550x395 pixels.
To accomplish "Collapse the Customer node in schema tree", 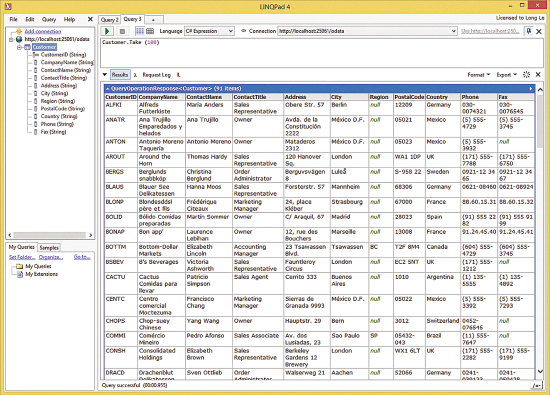I will click(x=19, y=47).
